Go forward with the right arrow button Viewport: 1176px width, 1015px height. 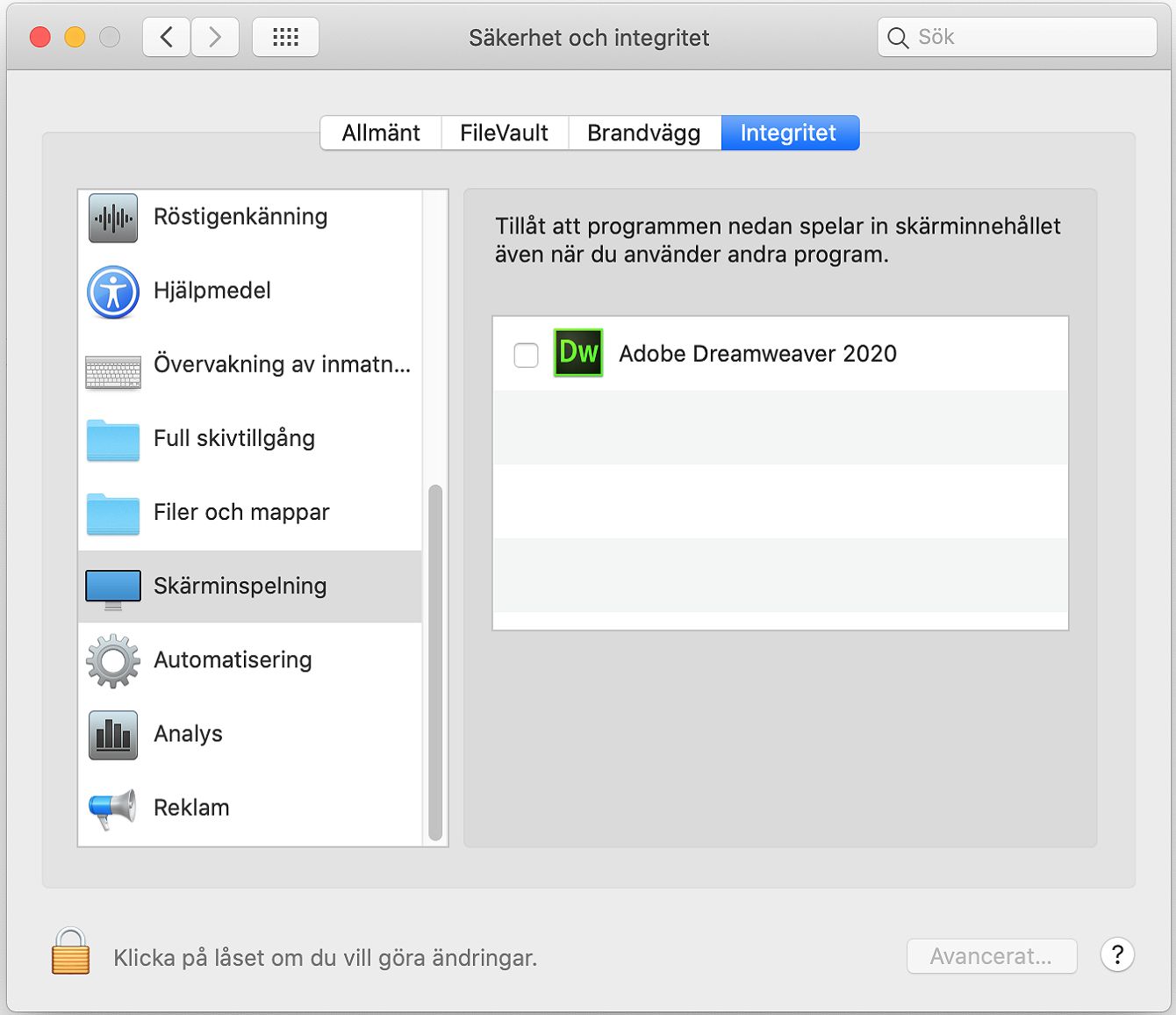point(215,38)
